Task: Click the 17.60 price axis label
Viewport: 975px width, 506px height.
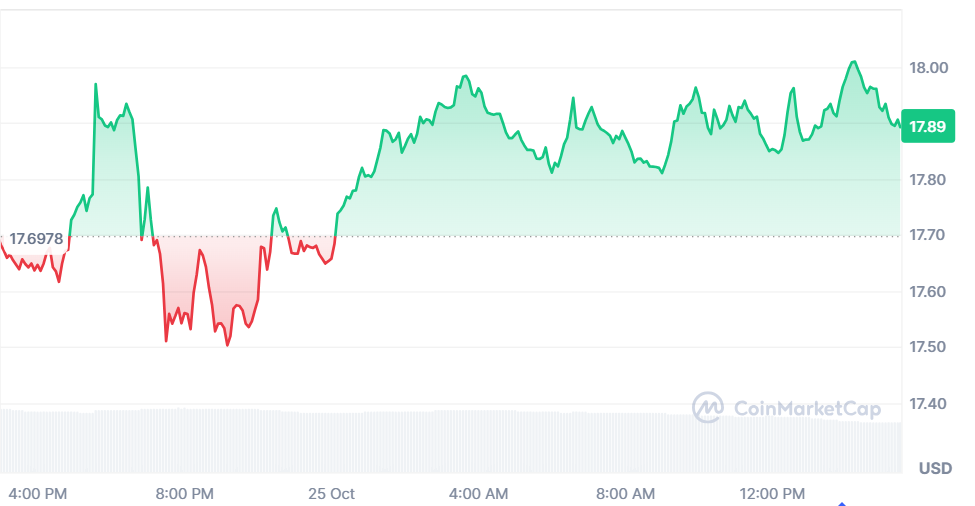Action: coord(928,292)
